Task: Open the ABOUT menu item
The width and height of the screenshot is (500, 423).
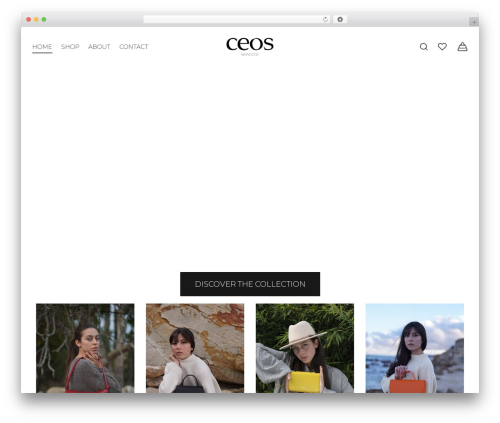Action: click(x=99, y=47)
